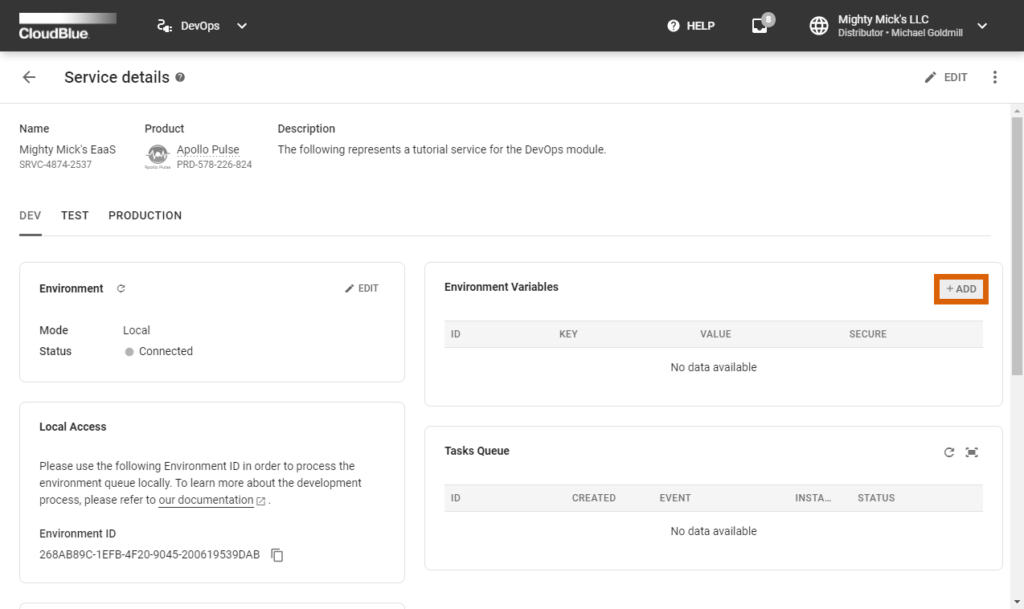This screenshot has width=1024, height=609.
Task: Add a new environment variable
Action: click(x=961, y=289)
